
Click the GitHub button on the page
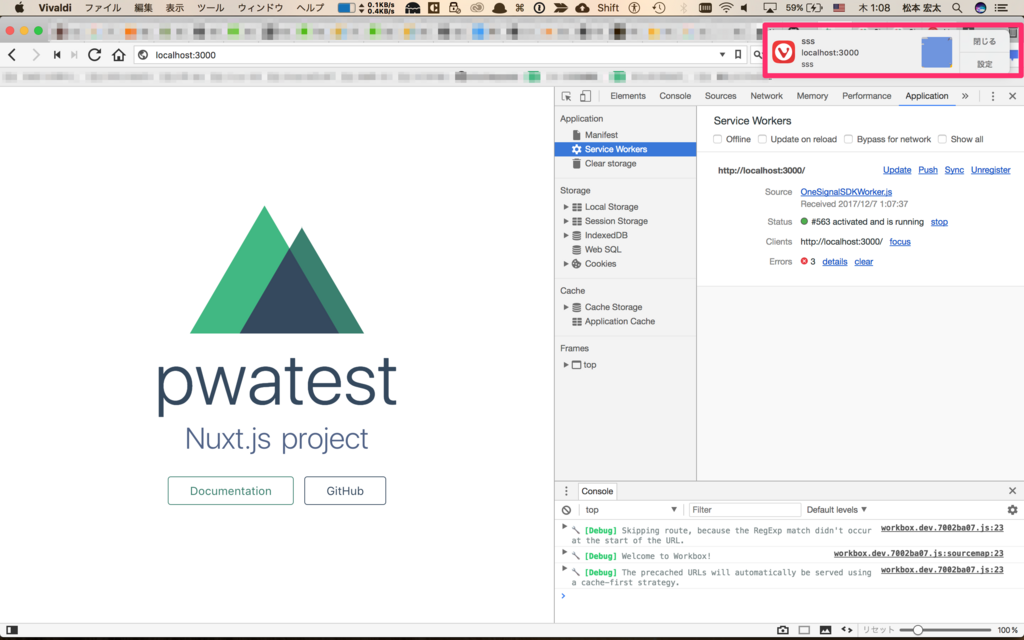345,490
